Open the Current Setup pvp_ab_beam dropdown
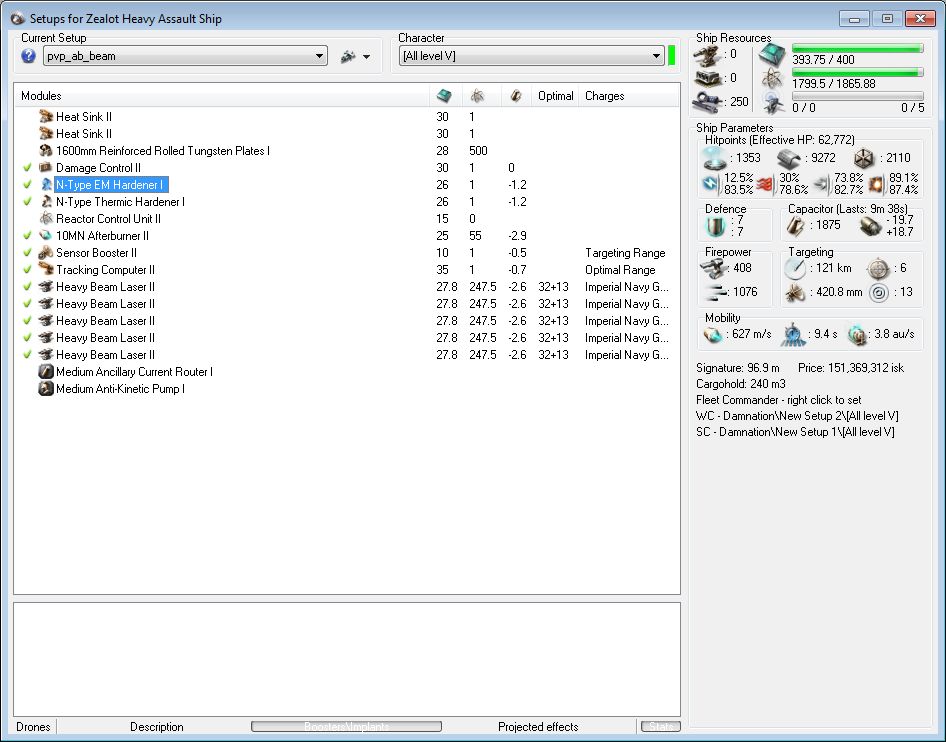 (185, 56)
